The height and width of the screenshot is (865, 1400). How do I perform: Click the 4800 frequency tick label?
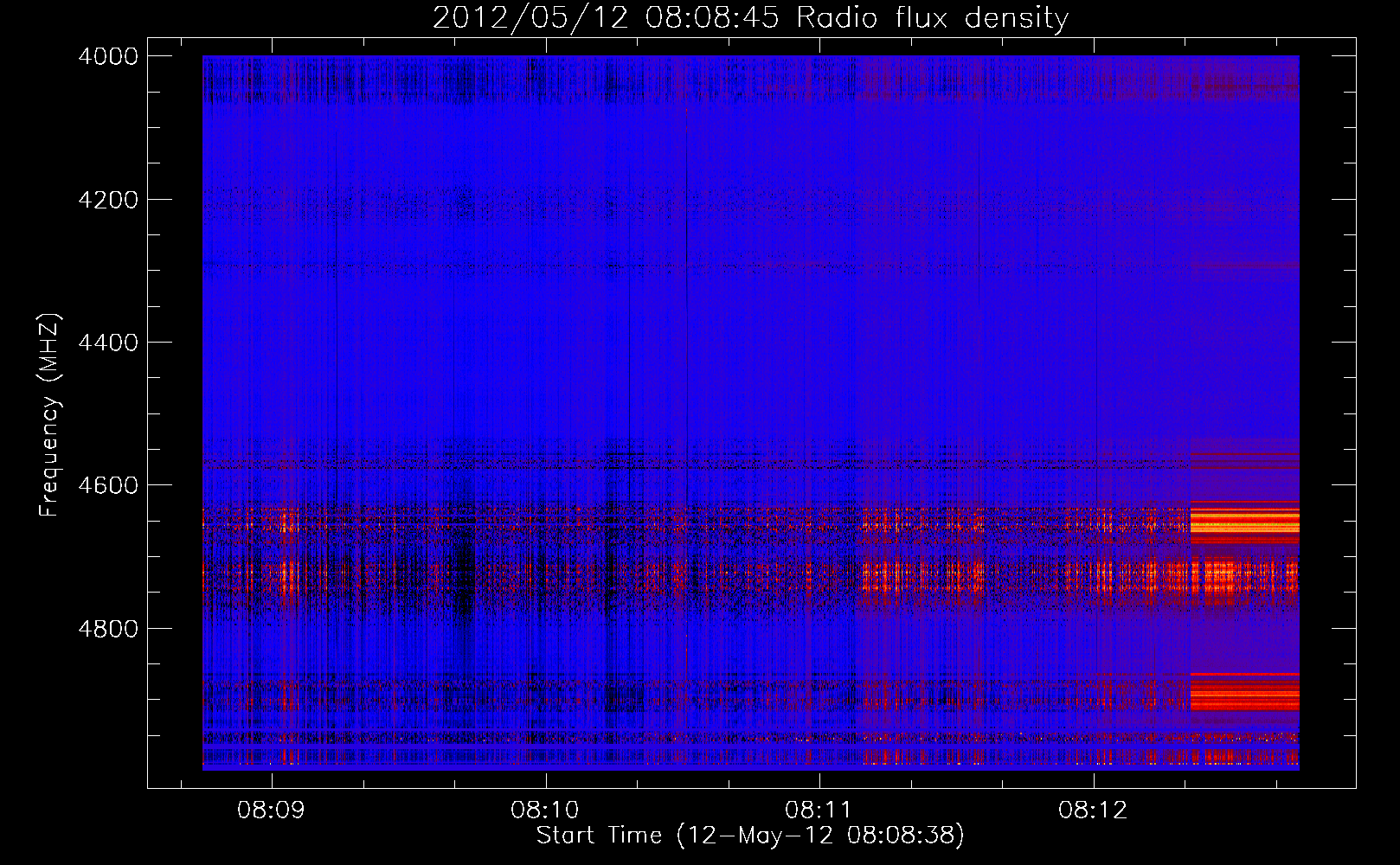(108, 629)
